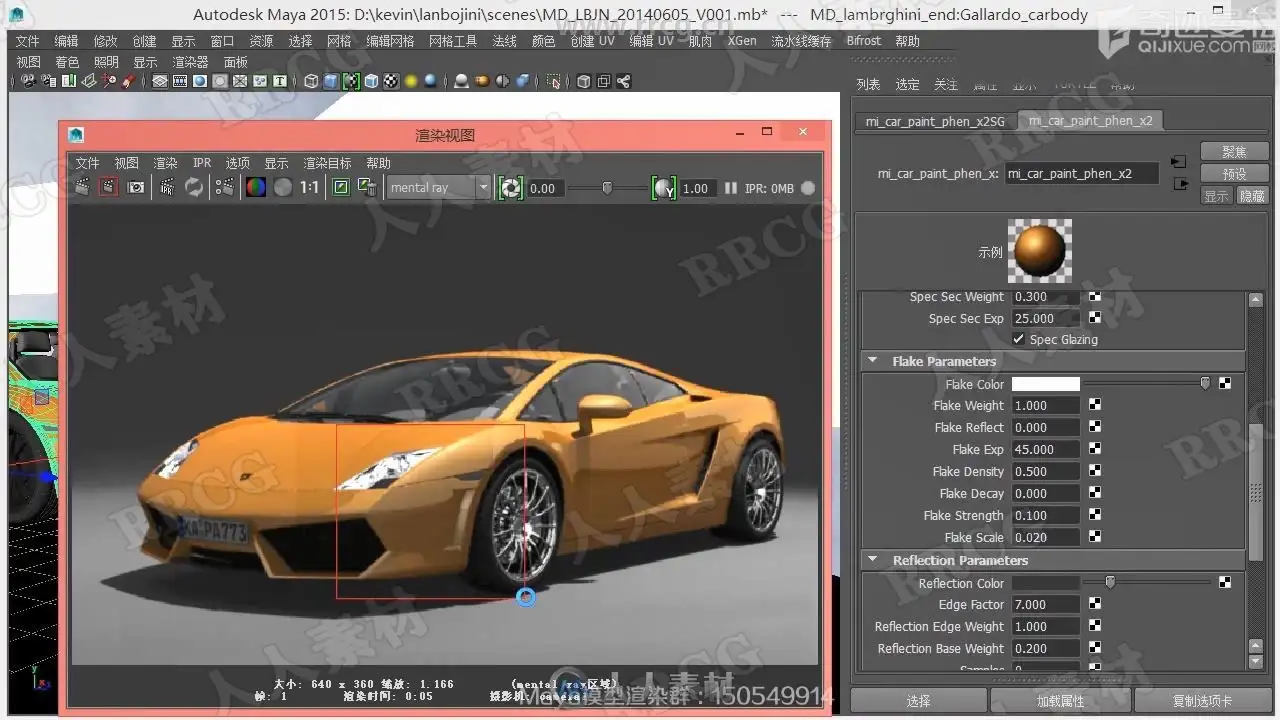Click the gamma sphere icon before 1.00 field

point(664,187)
